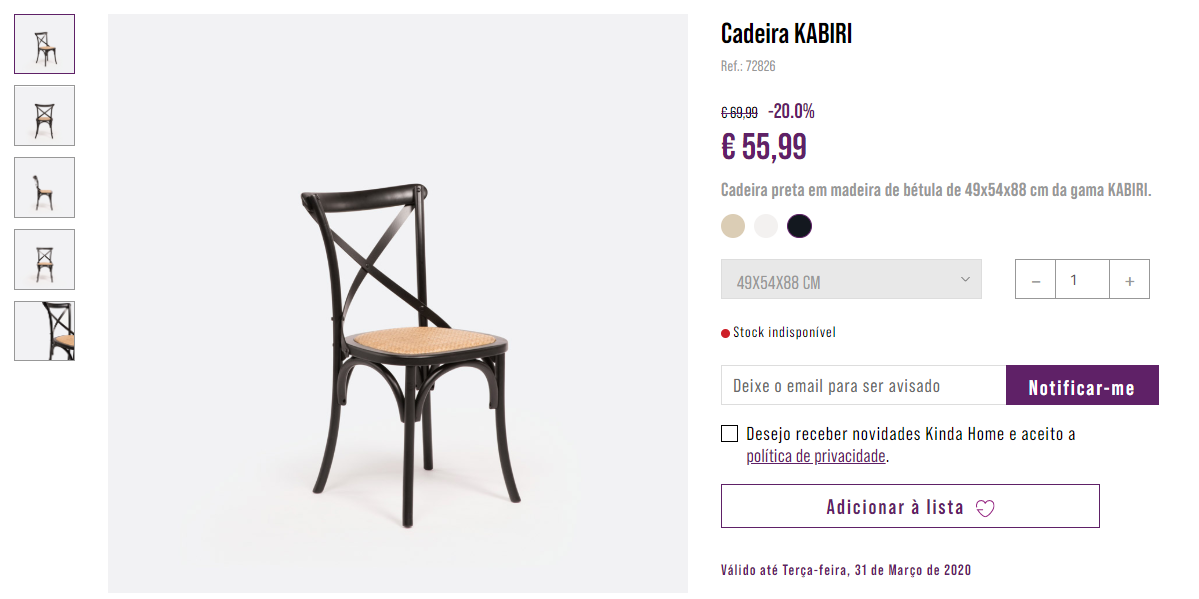
Task: Decrease quantity with the minus button
Action: [1035, 279]
